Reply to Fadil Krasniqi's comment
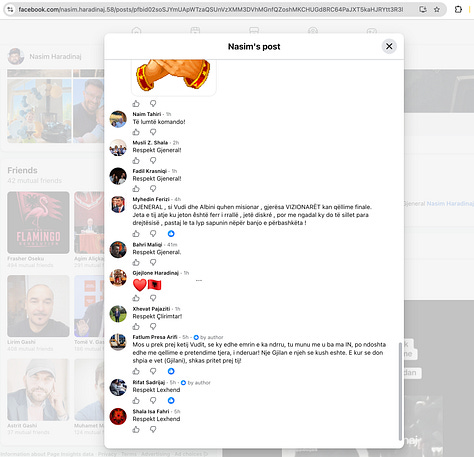 (153, 189)
